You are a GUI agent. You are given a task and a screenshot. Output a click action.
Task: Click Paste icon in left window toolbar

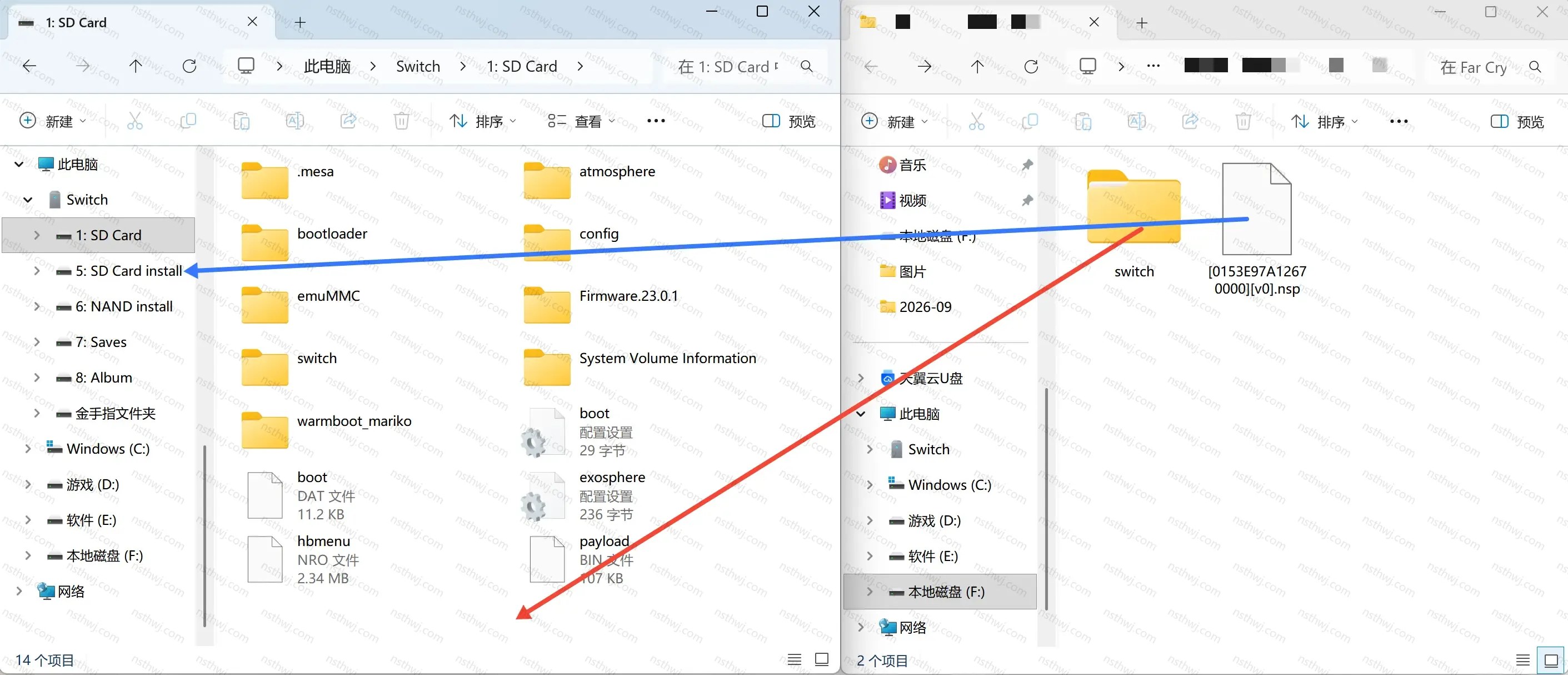[242, 121]
